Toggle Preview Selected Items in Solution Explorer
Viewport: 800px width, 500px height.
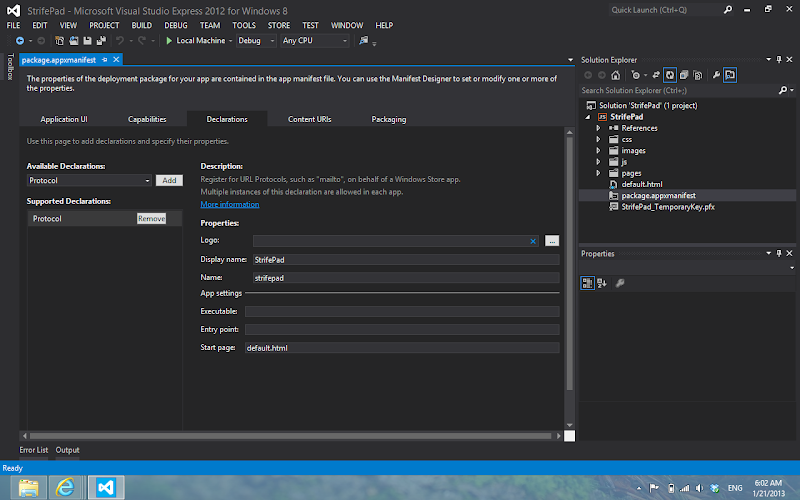730,76
